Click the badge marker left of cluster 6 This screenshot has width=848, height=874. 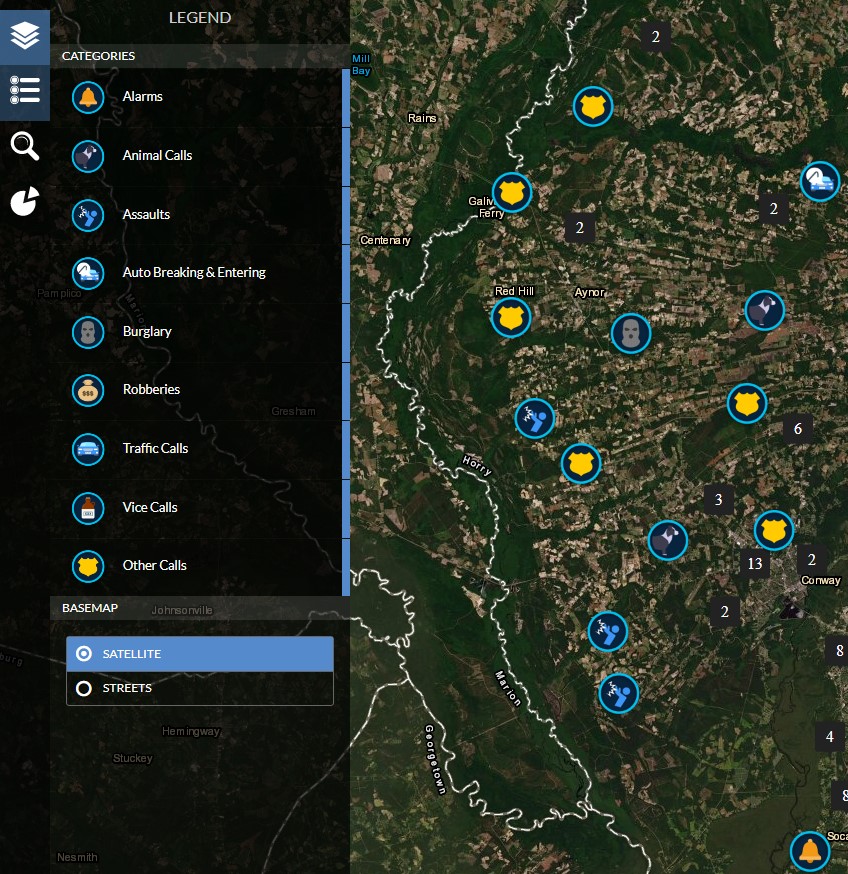747,403
